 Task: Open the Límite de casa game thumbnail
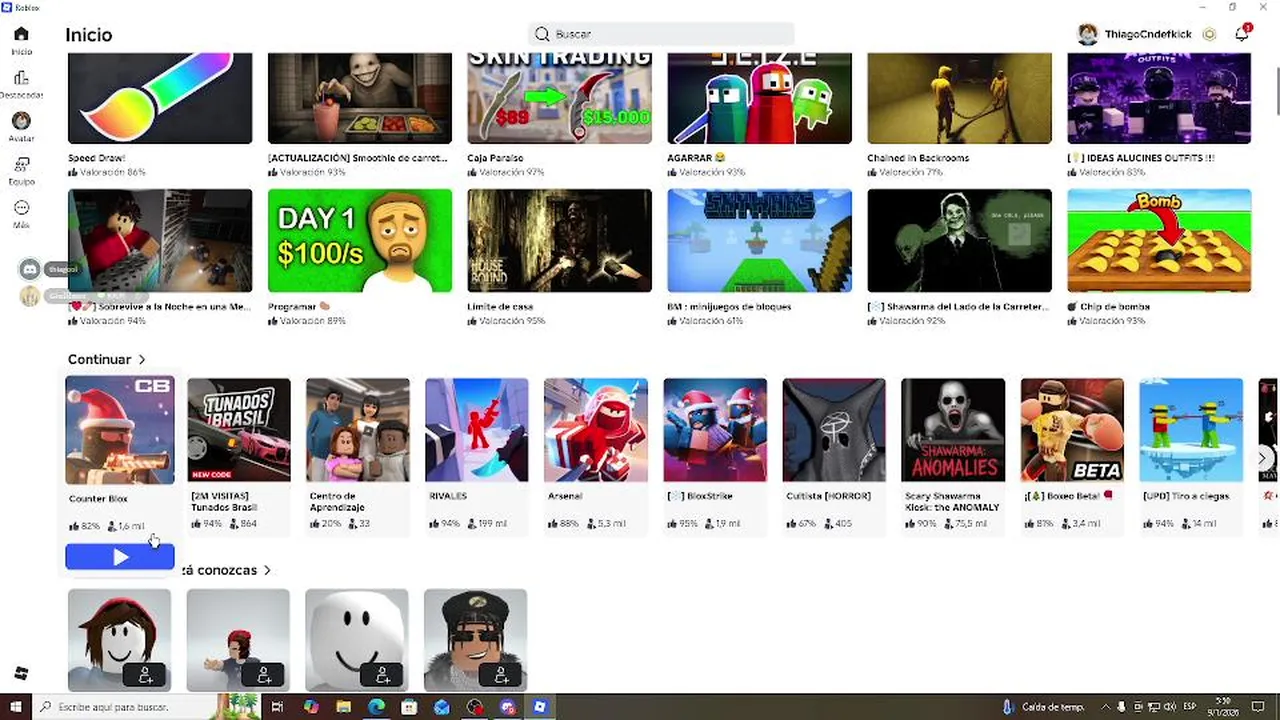click(x=560, y=241)
